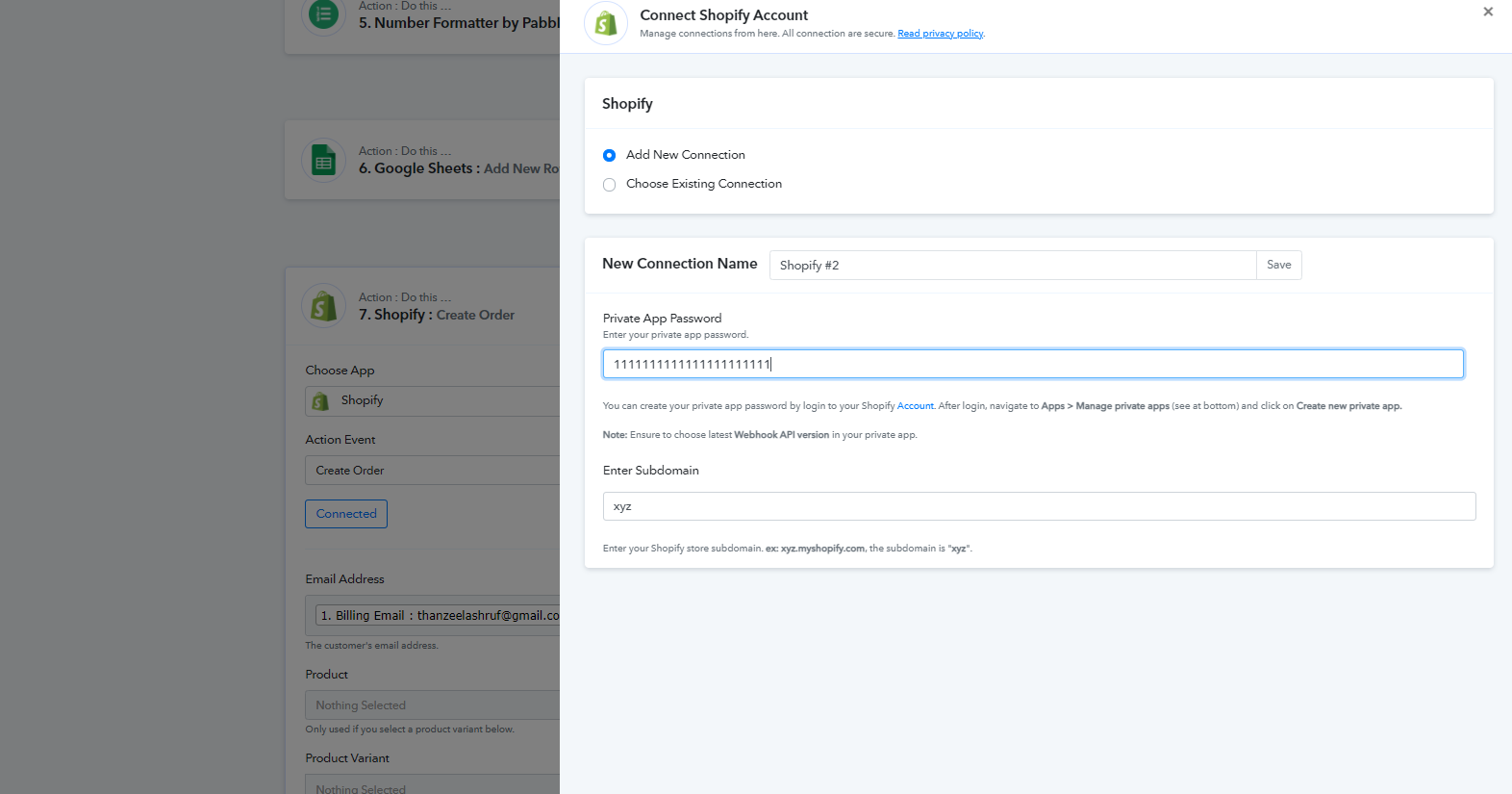The height and width of the screenshot is (794, 1512).
Task: Click the Shopify icon in step 7
Action: pyautogui.click(x=324, y=307)
